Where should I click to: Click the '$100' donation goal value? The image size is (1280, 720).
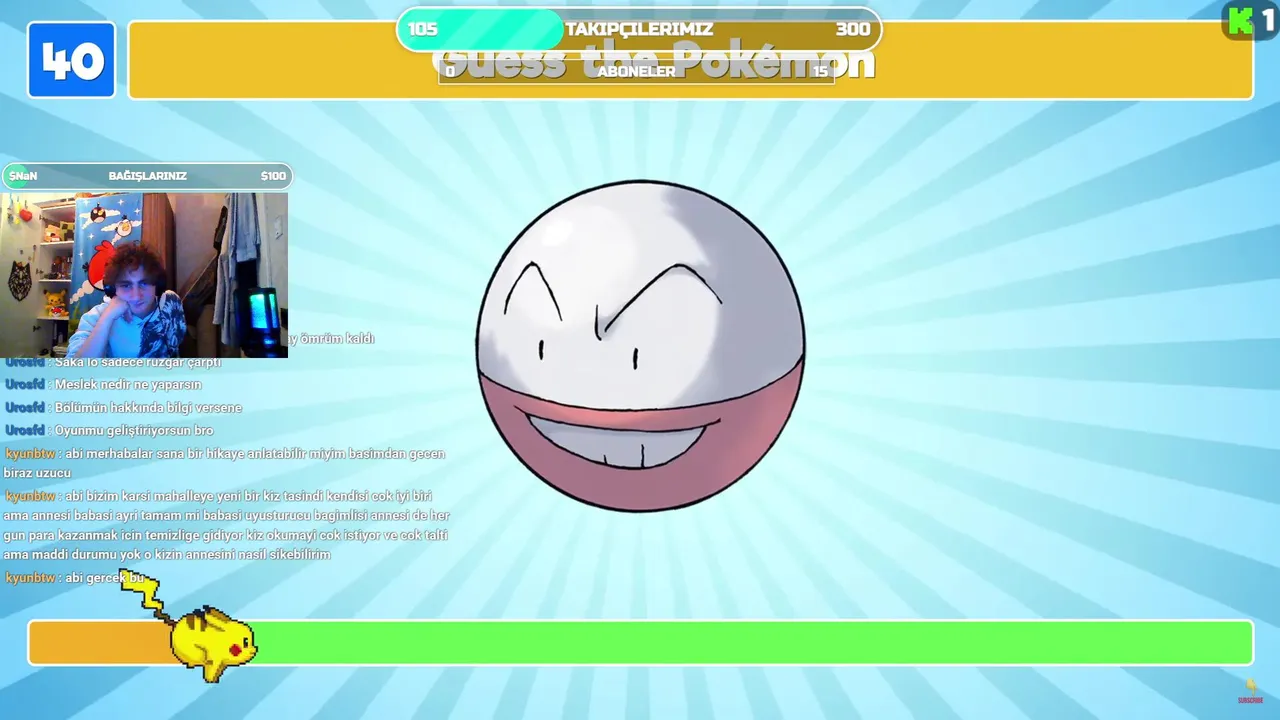[273, 176]
